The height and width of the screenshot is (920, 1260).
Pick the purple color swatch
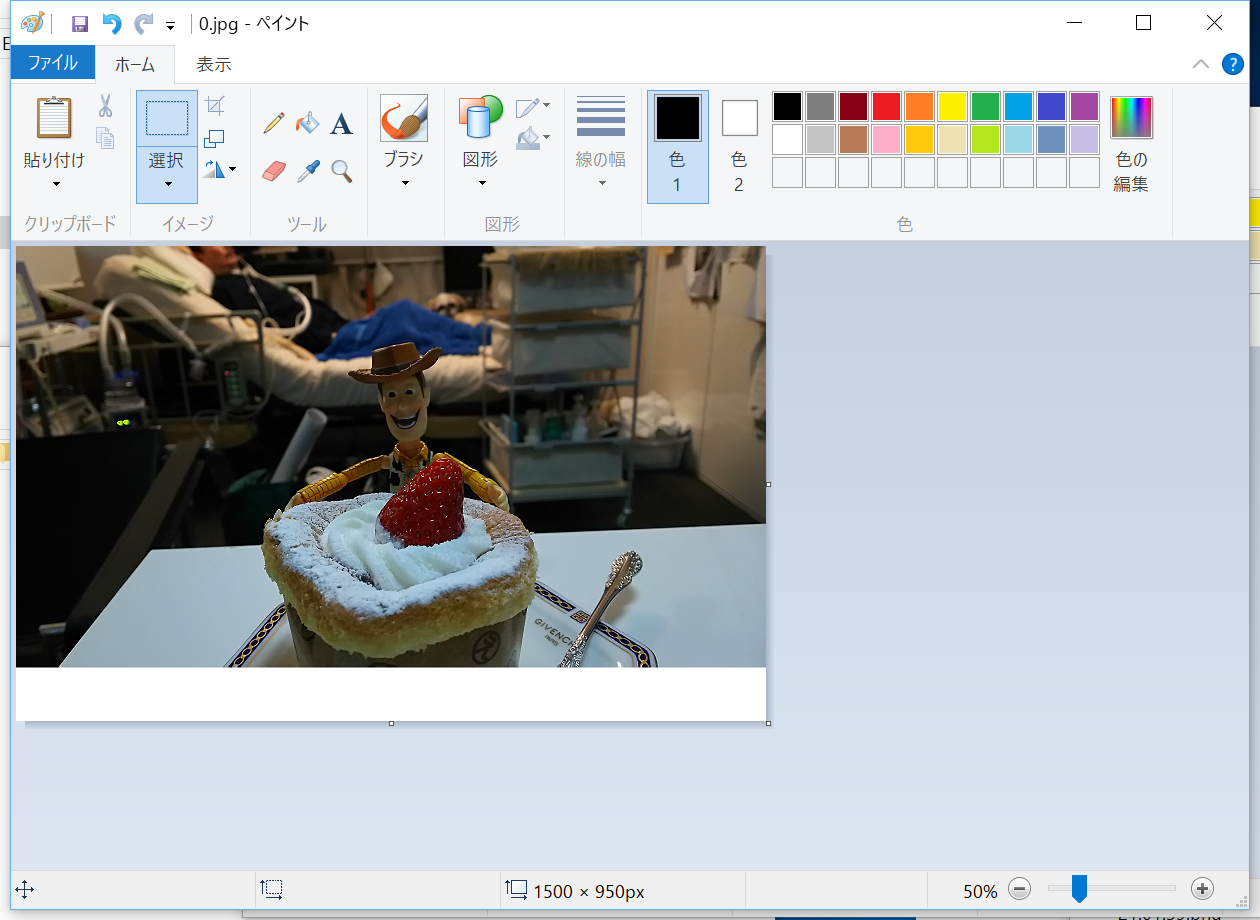(x=1085, y=106)
